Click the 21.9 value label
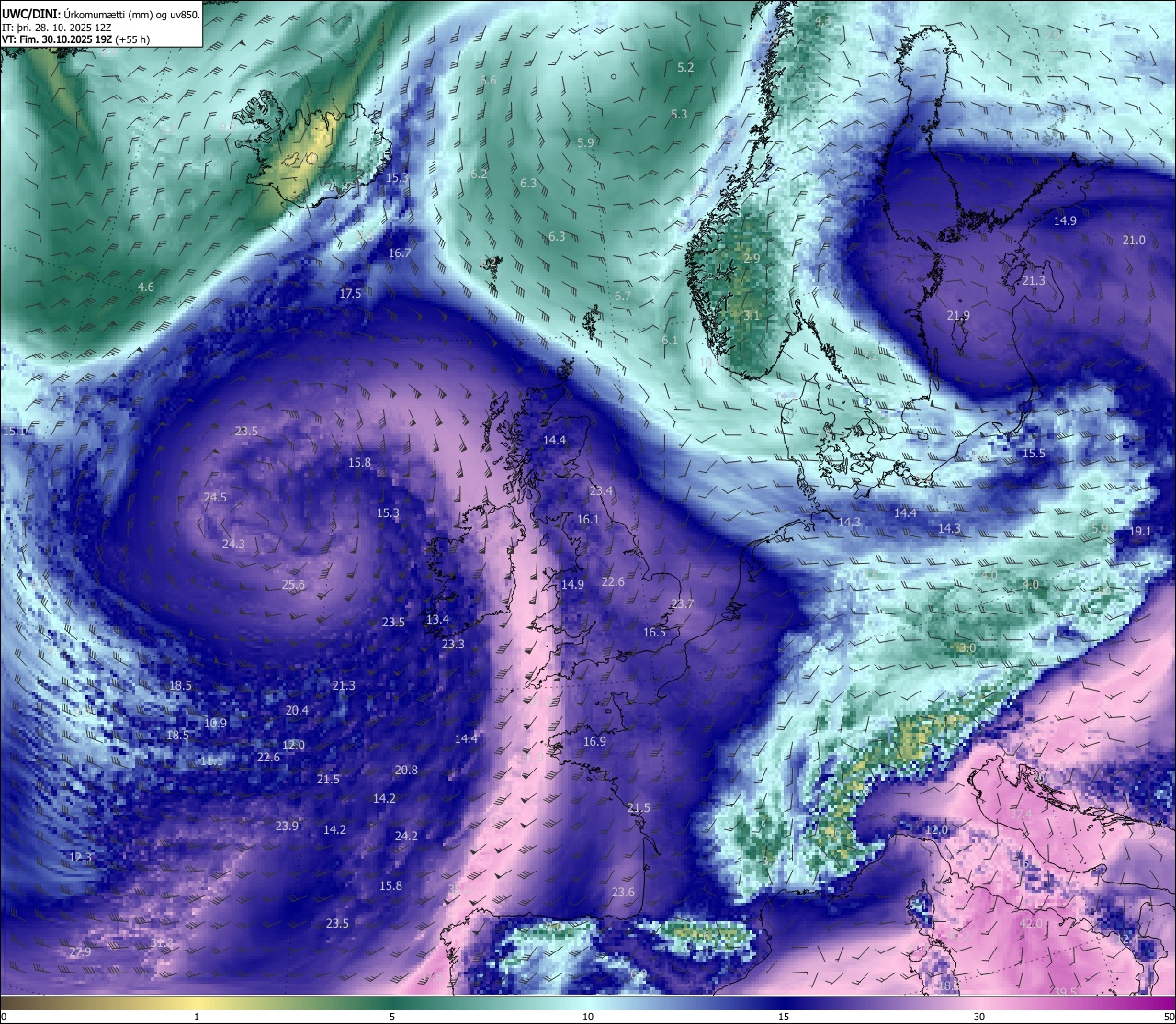 [958, 315]
